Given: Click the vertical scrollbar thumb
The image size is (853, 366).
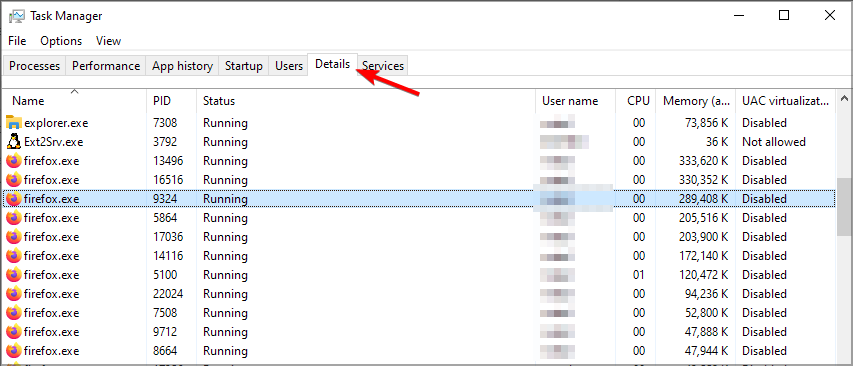Looking at the screenshot, I should (844, 207).
